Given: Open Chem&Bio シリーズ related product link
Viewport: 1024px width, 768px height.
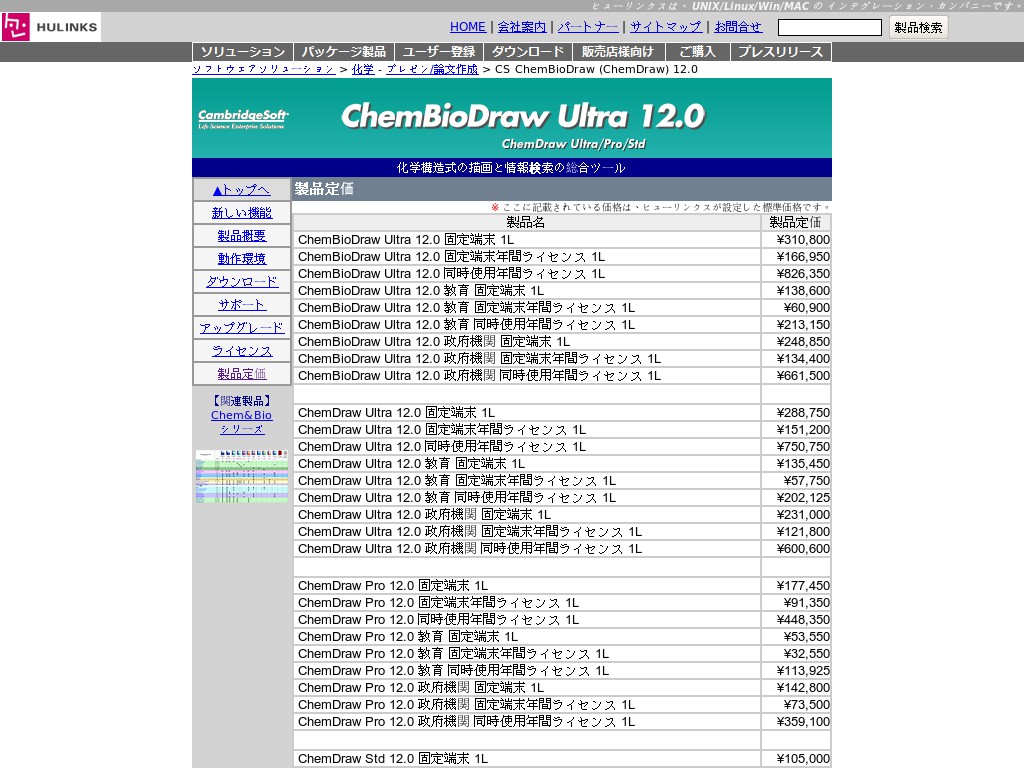Looking at the screenshot, I should coord(242,422).
